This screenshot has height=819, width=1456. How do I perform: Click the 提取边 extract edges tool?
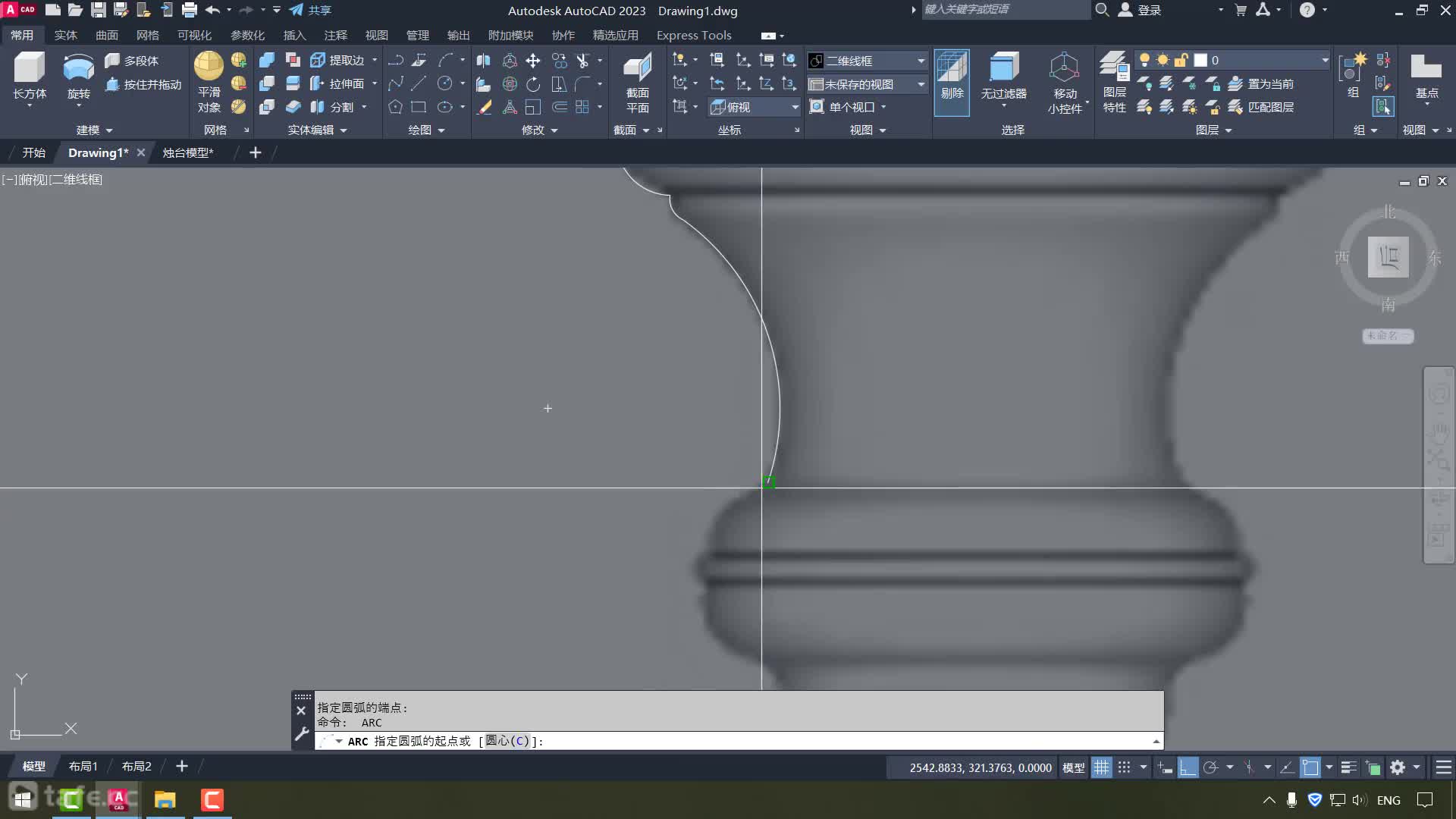point(337,61)
